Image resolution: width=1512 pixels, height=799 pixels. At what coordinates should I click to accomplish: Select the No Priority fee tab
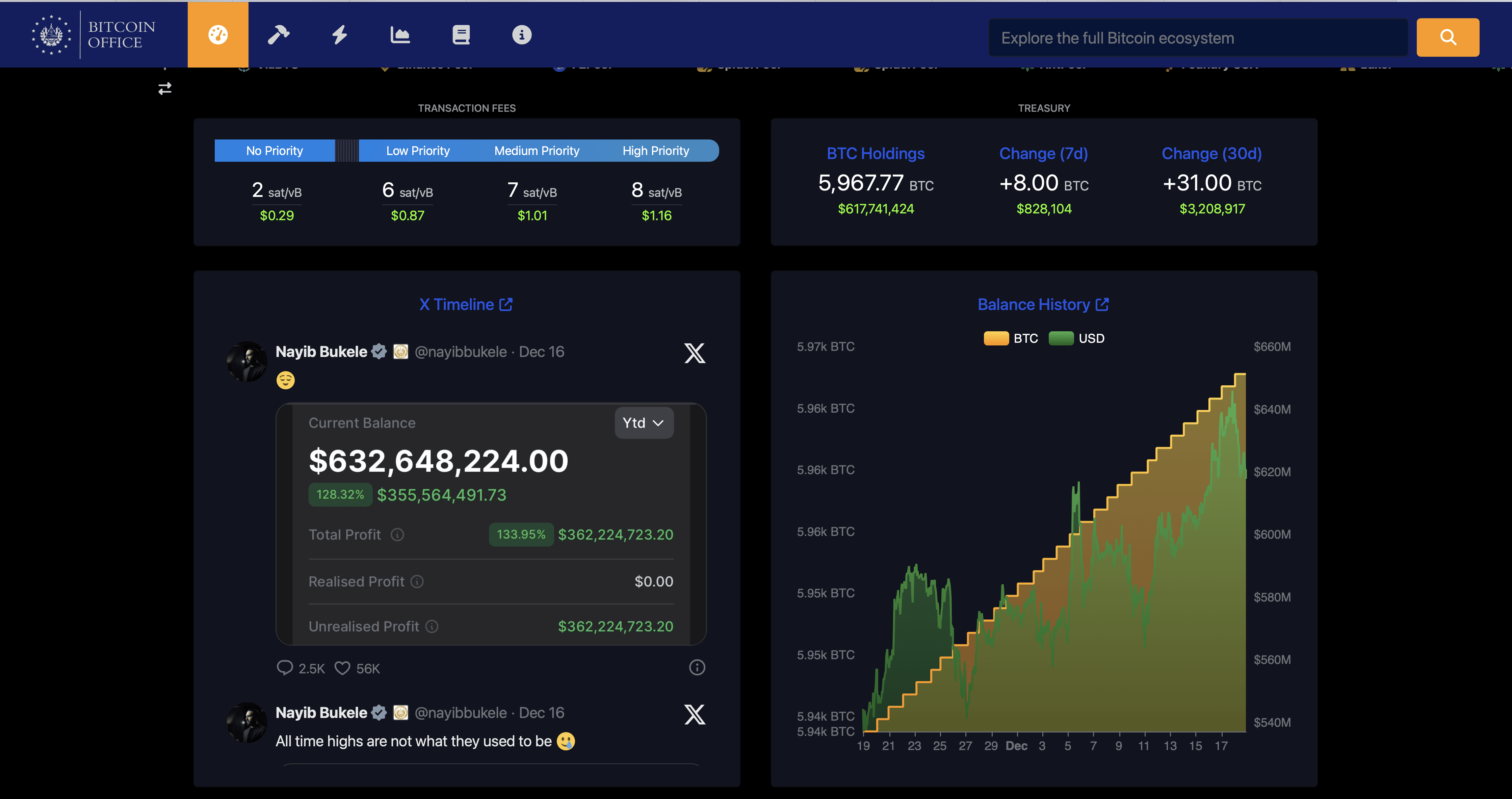click(x=274, y=151)
